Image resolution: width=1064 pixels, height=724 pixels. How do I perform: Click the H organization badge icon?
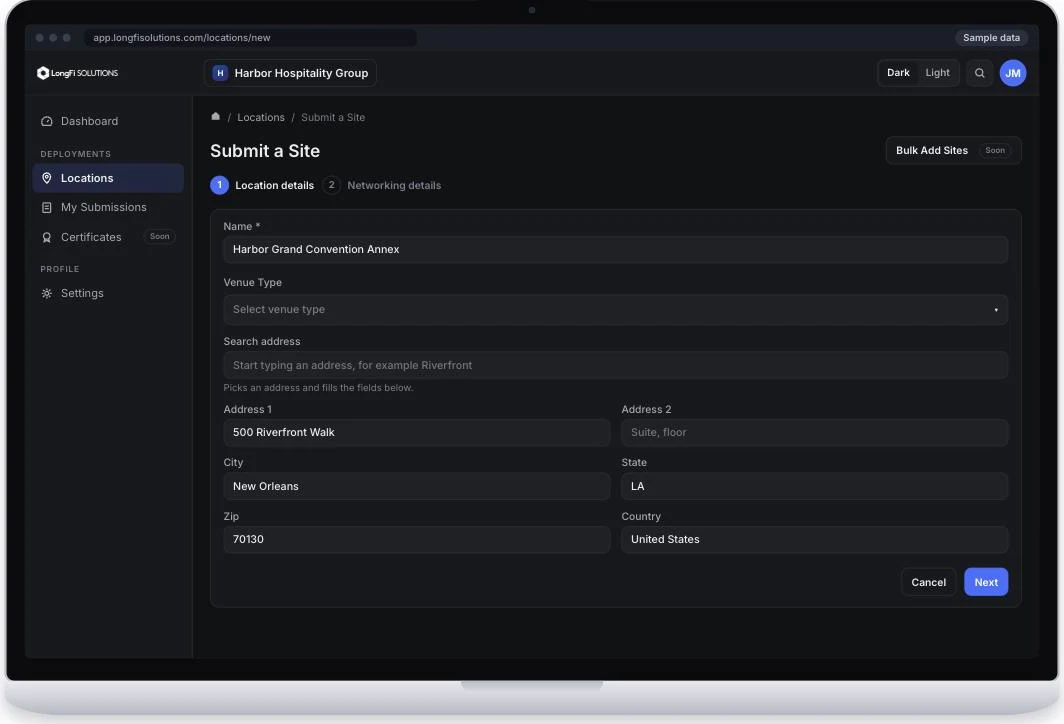(x=220, y=73)
